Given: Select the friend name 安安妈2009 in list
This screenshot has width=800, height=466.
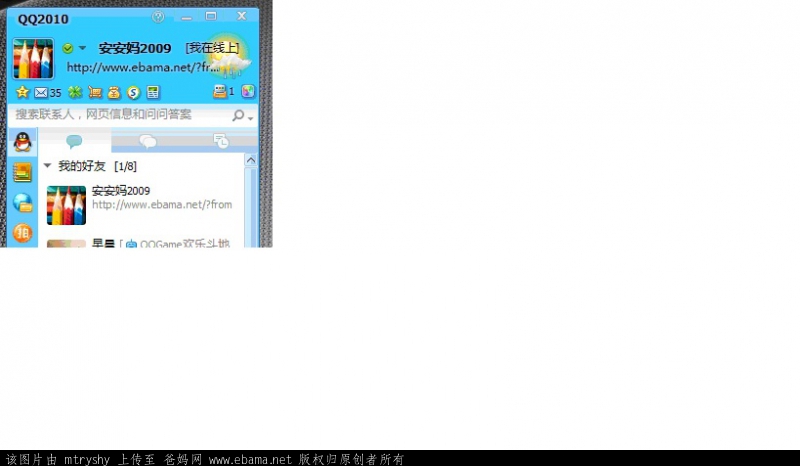Looking at the screenshot, I should point(121,191).
